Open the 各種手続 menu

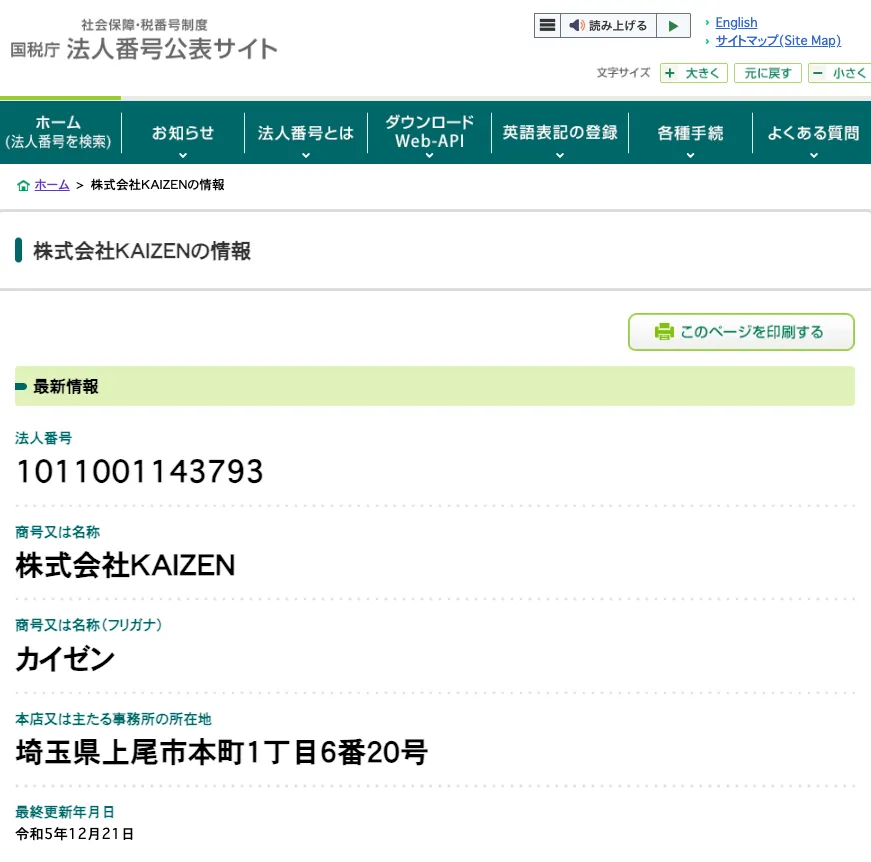coord(690,132)
